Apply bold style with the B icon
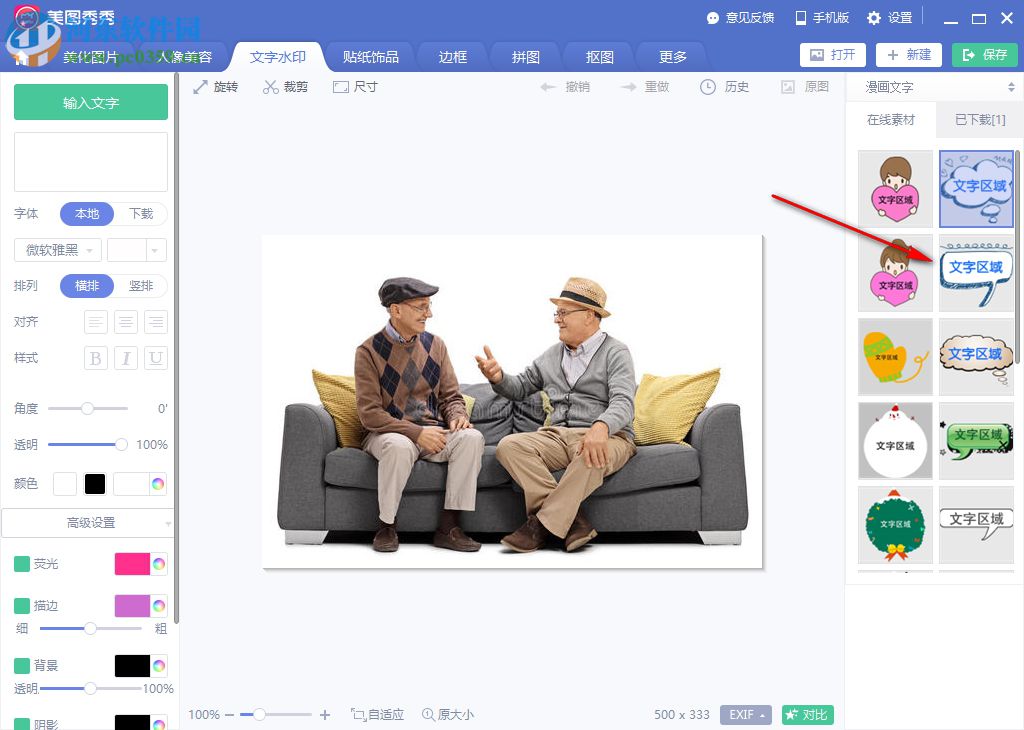This screenshot has width=1024, height=730. point(95,358)
